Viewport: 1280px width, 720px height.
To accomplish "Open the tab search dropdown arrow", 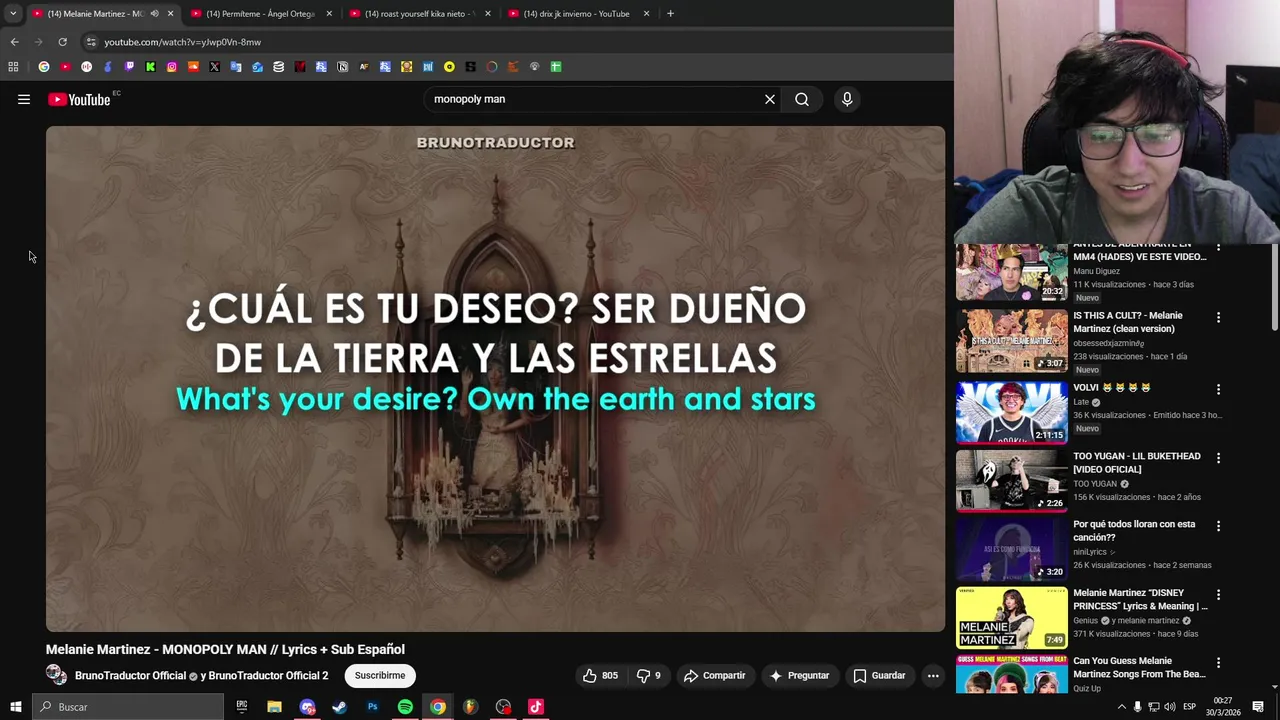I will pos(13,14).
